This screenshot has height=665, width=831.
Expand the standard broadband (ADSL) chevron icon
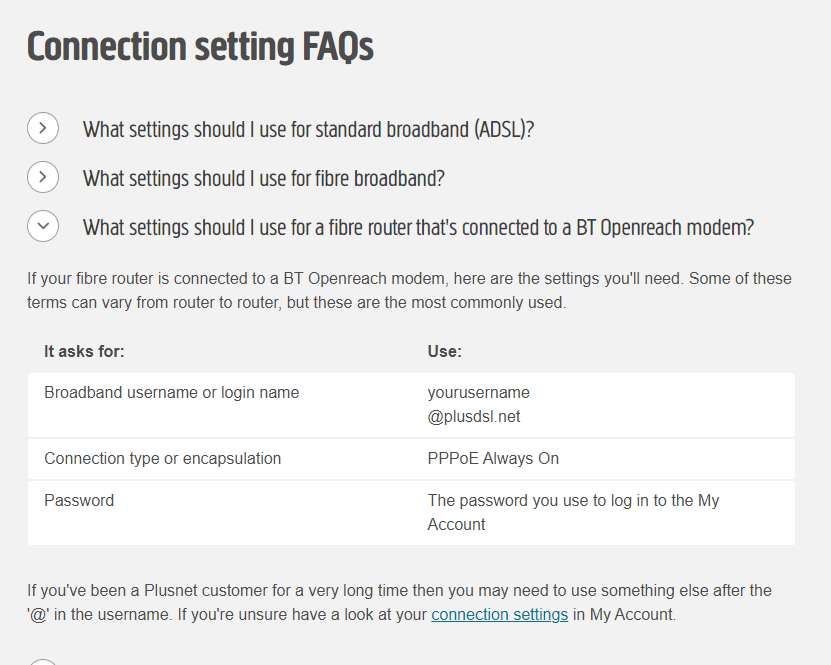(x=42, y=129)
